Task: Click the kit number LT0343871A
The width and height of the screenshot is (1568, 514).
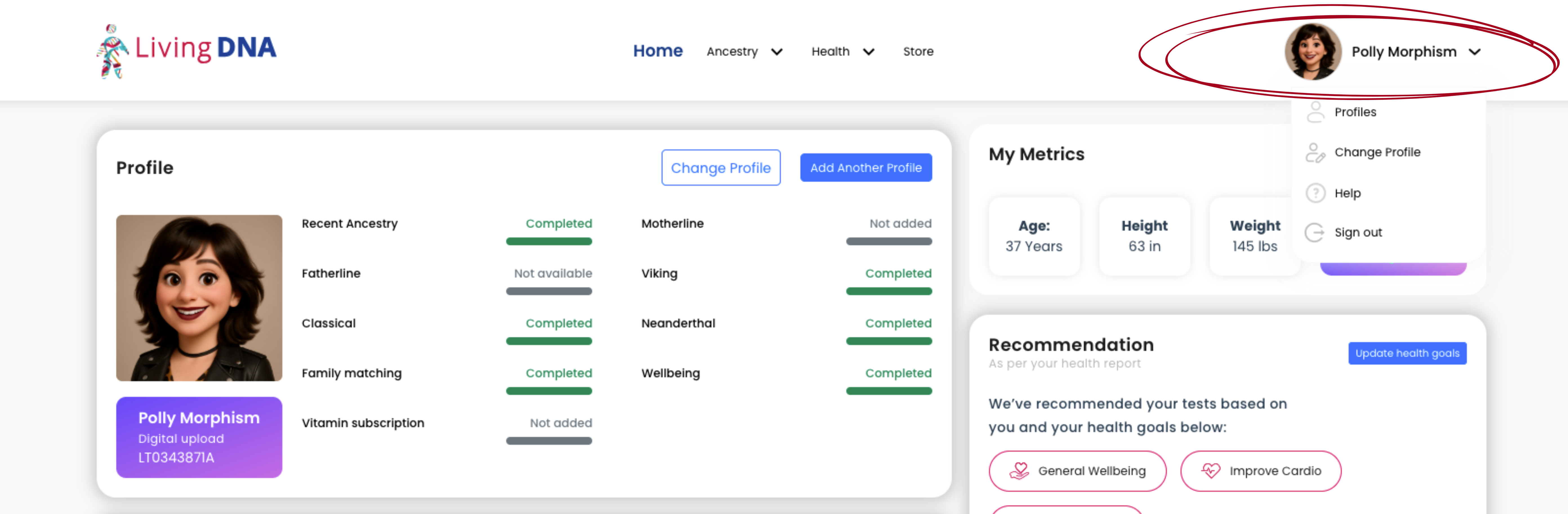Action: 176,458
